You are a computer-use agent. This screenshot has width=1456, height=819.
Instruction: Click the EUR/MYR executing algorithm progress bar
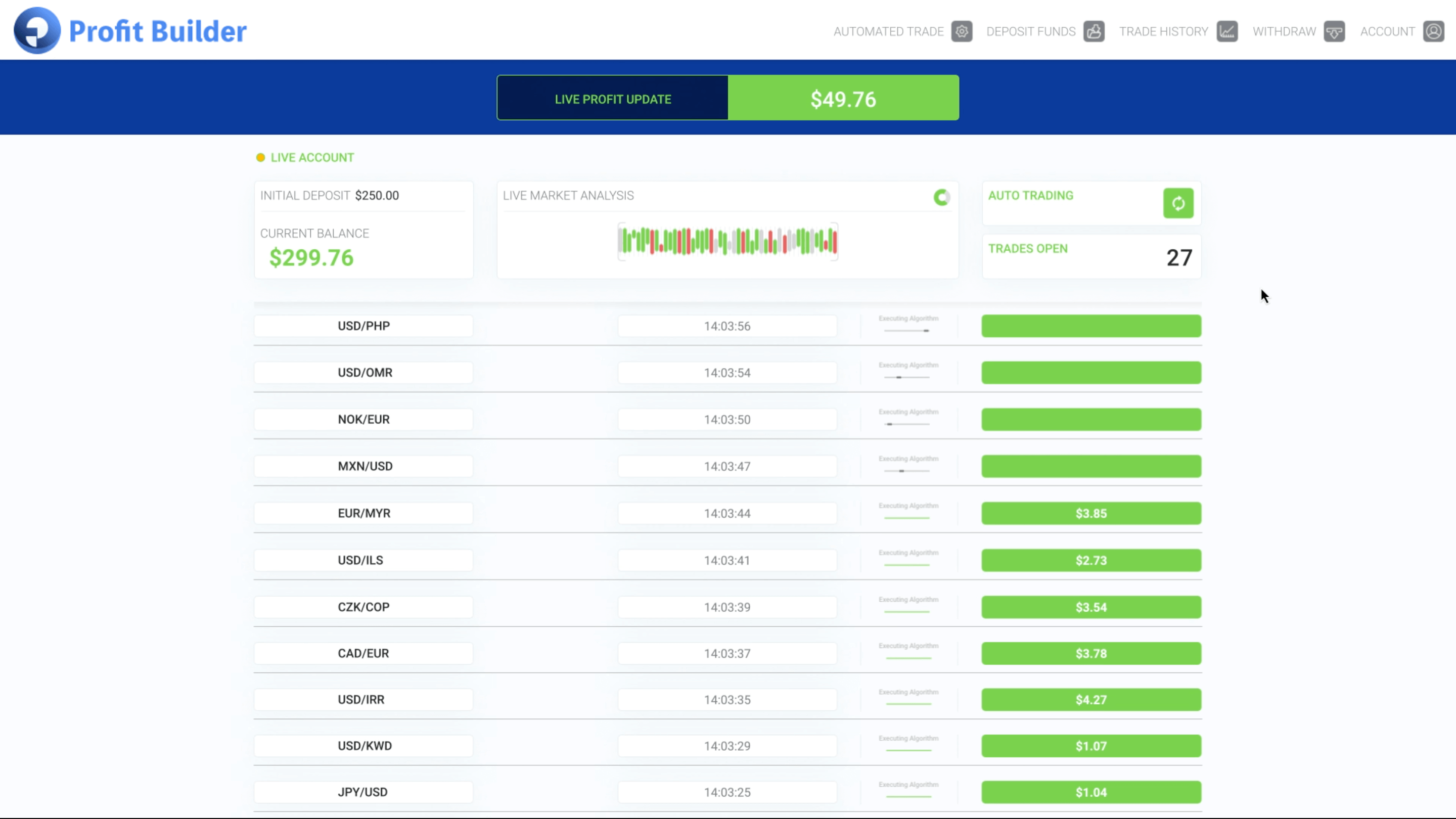(907, 518)
